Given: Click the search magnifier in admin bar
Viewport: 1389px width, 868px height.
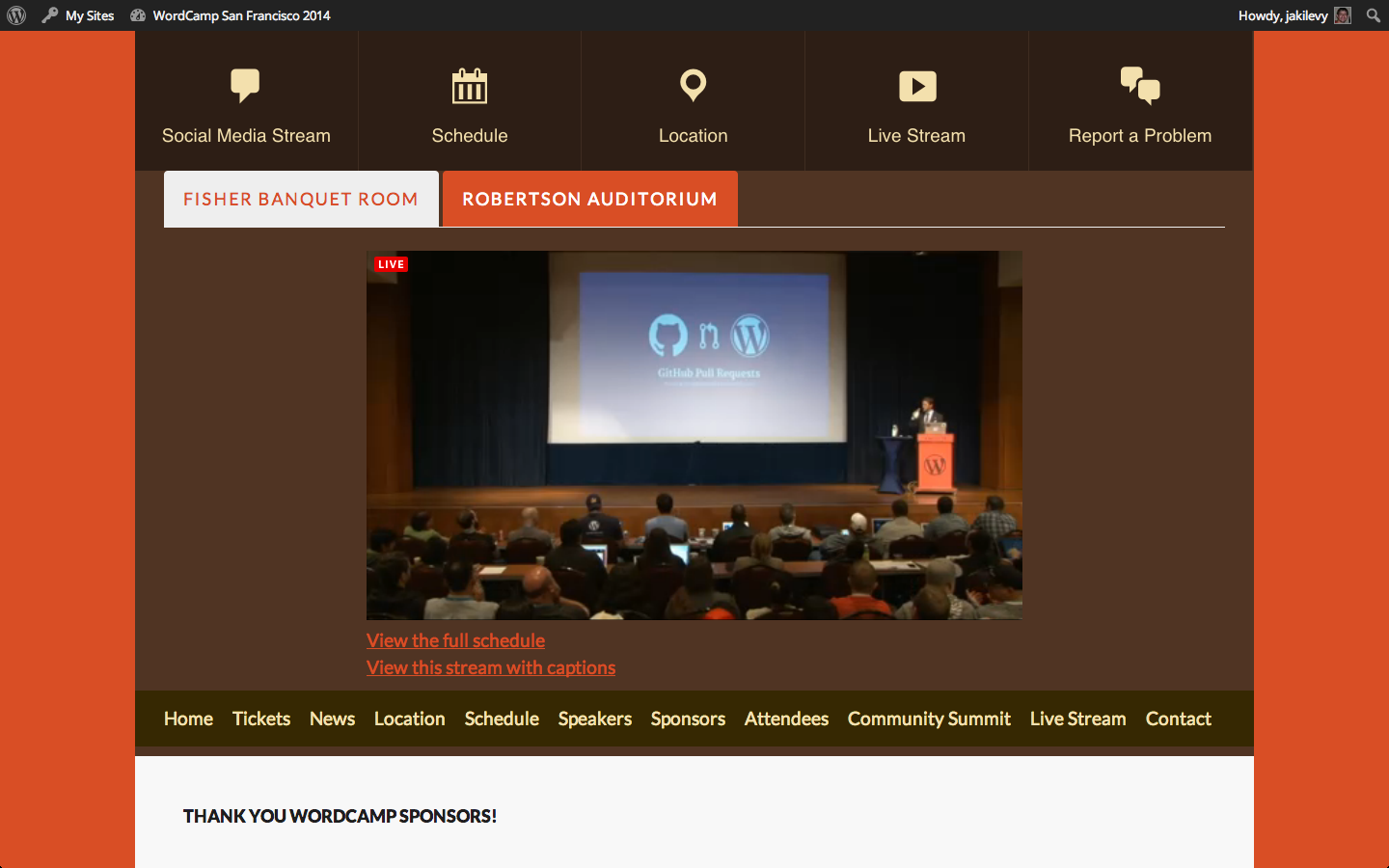Looking at the screenshot, I should click(x=1373, y=15).
